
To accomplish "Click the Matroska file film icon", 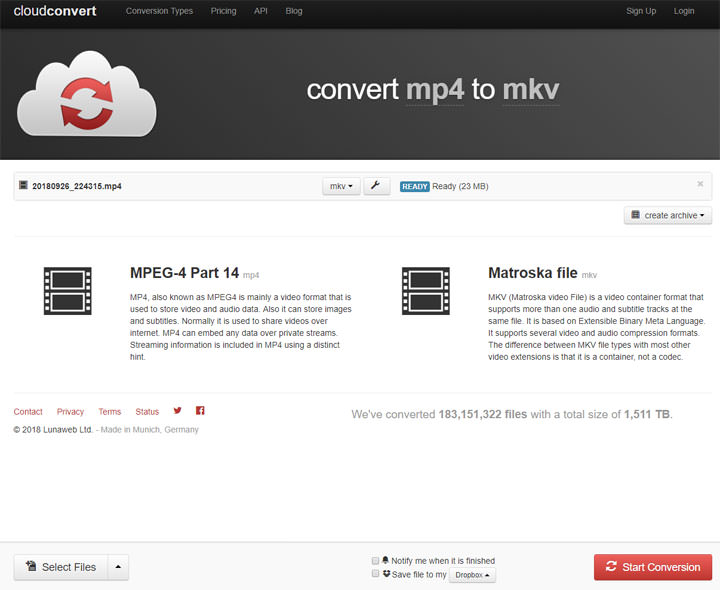I will click(x=426, y=291).
